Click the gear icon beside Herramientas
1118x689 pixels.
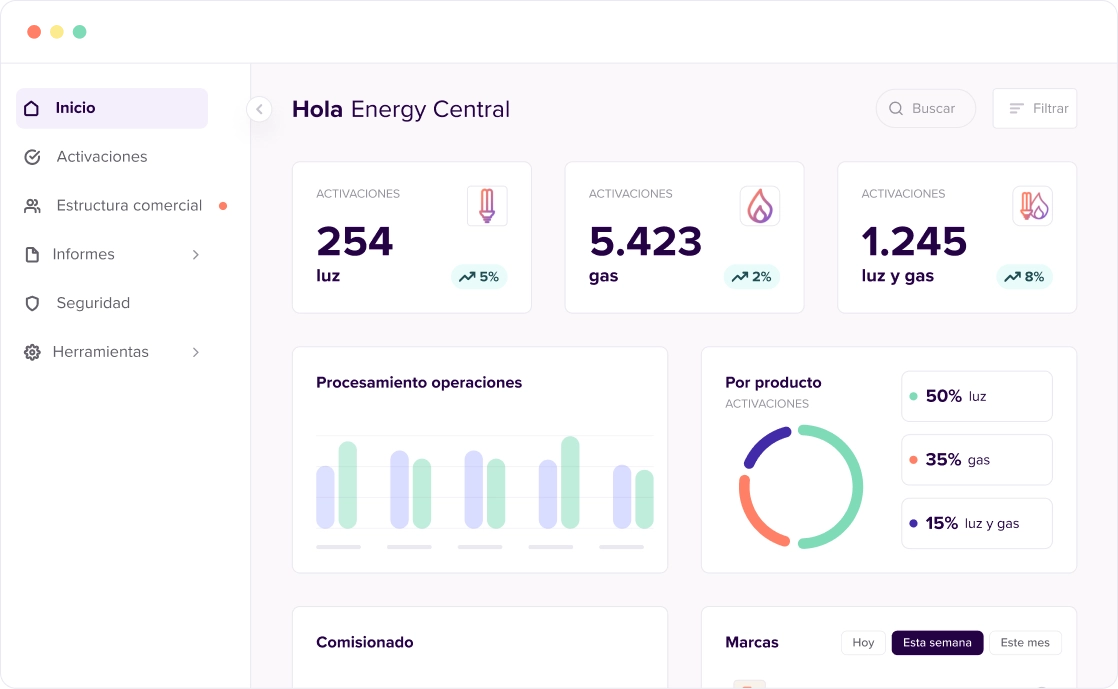pyautogui.click(x=32, y=352)
